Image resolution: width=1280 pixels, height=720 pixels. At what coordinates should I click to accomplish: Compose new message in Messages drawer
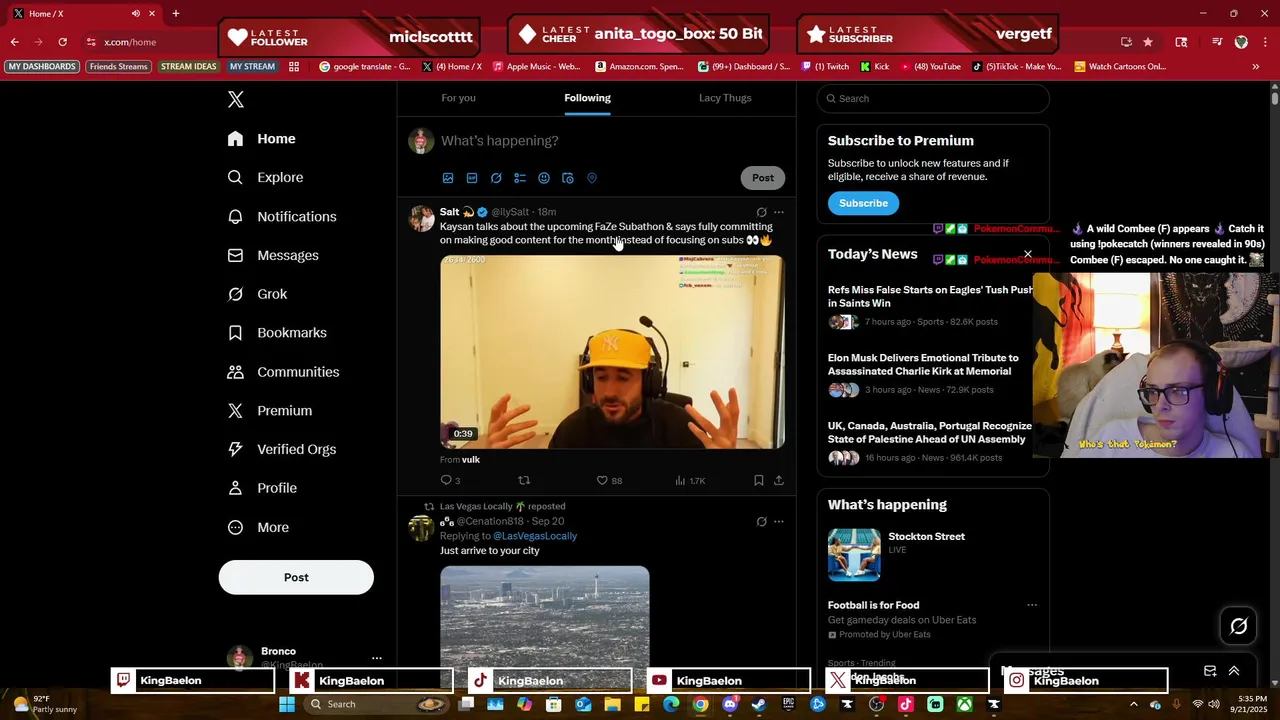click(x=1210, y=671)
